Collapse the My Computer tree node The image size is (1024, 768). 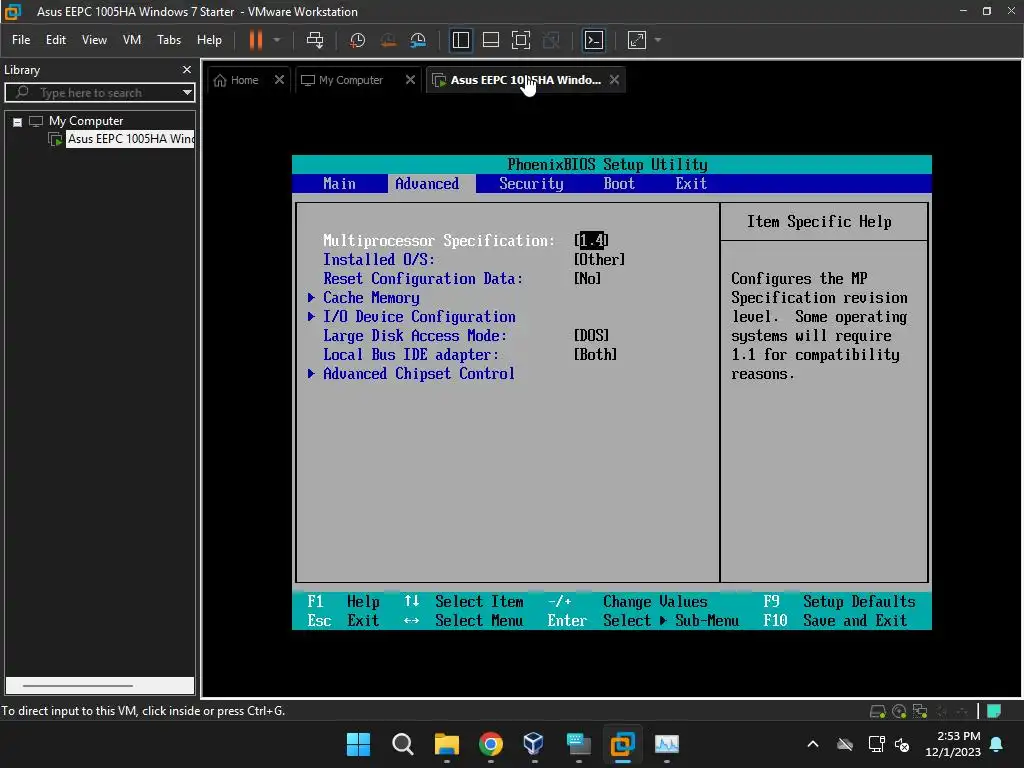(18, 121)
